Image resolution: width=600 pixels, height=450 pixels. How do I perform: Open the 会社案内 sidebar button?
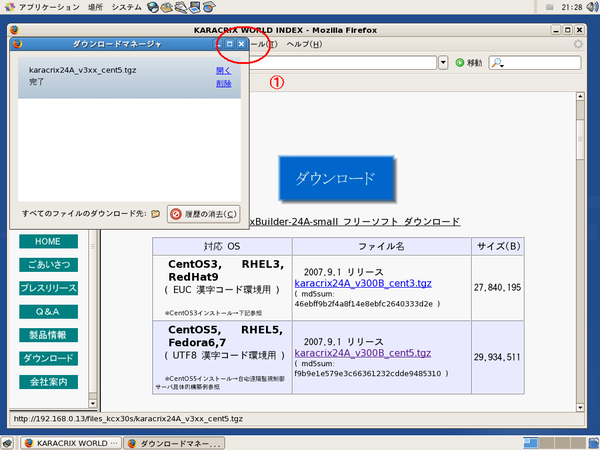pos(48,382)
